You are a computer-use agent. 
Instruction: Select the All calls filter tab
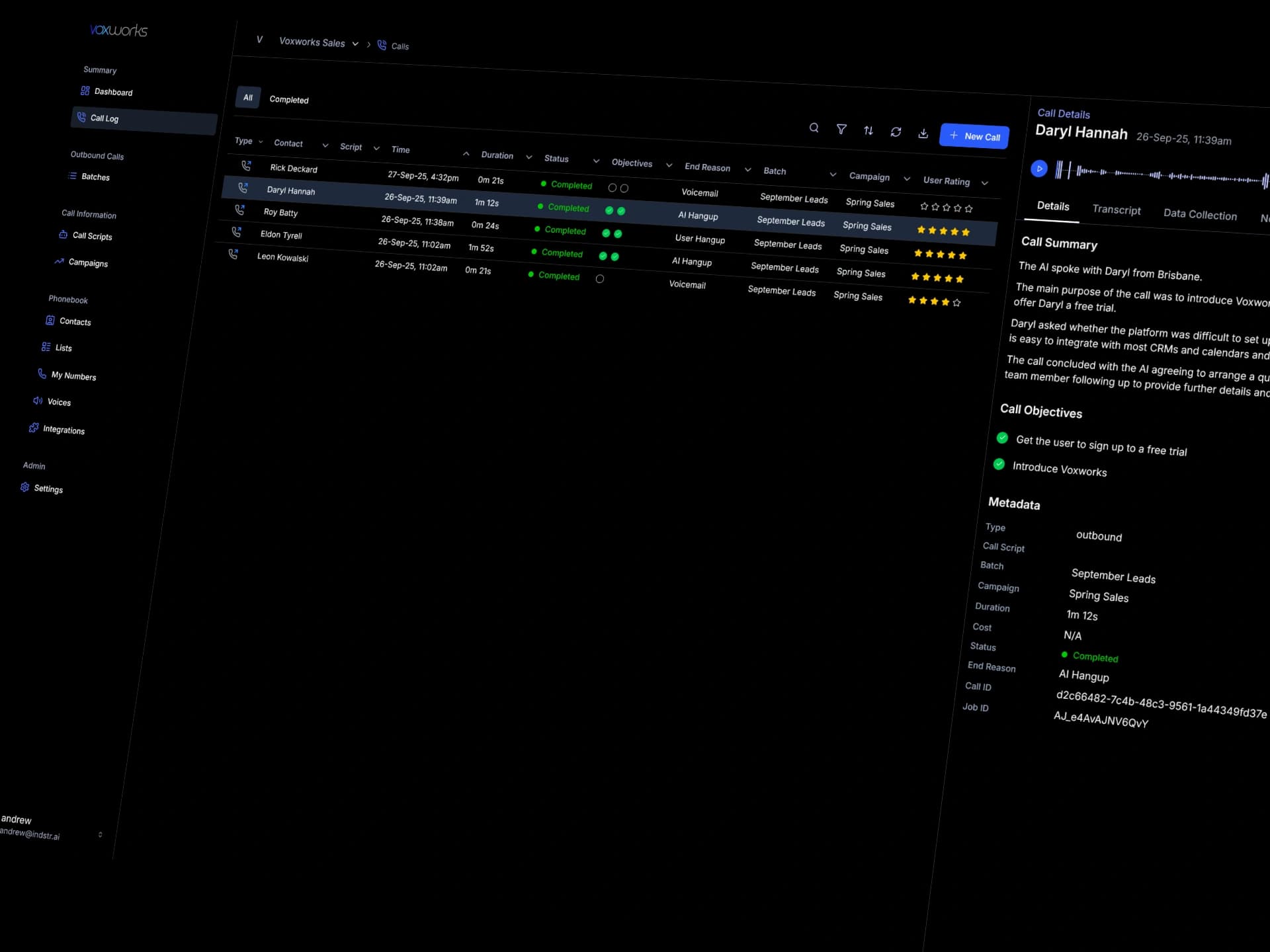pyautogui.click(x=247, y=97)
